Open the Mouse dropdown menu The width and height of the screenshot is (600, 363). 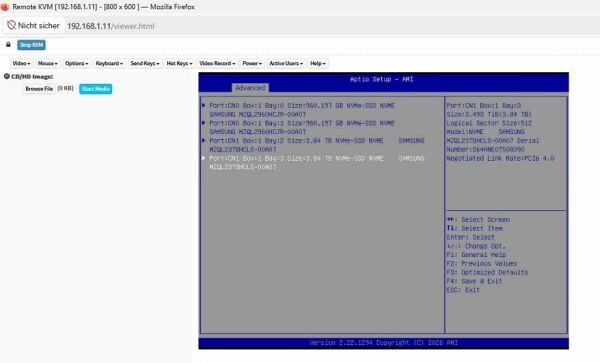[47, 63]
